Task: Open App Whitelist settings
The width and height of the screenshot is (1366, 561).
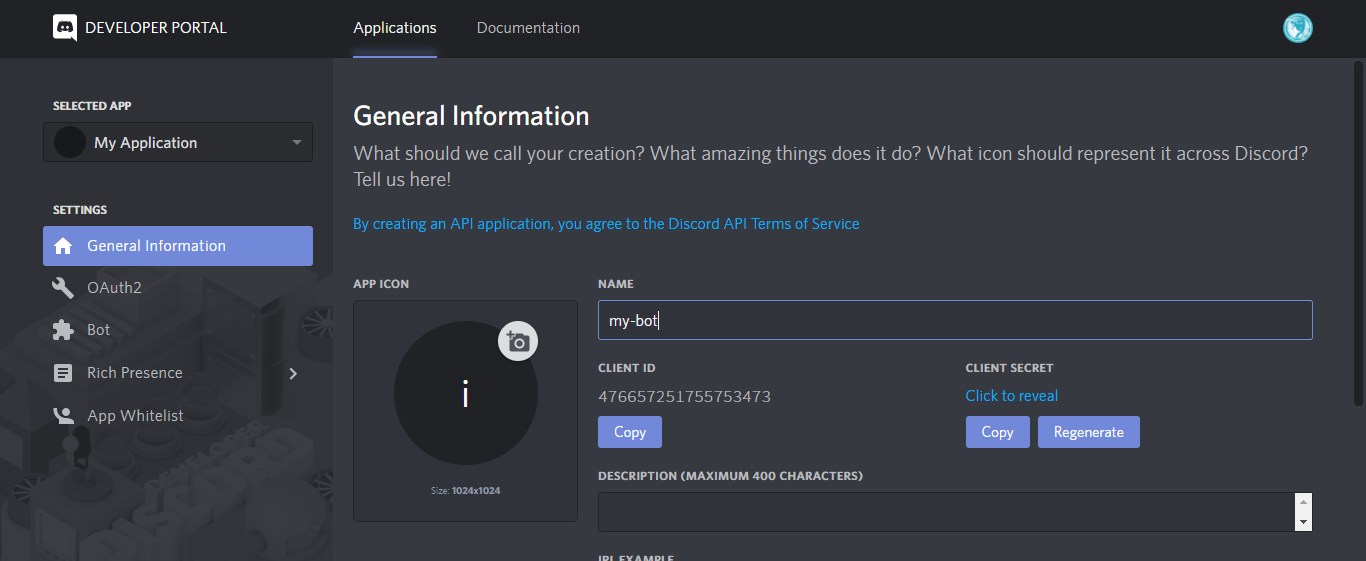Action: pyautogui.click(x=178, y=416)
